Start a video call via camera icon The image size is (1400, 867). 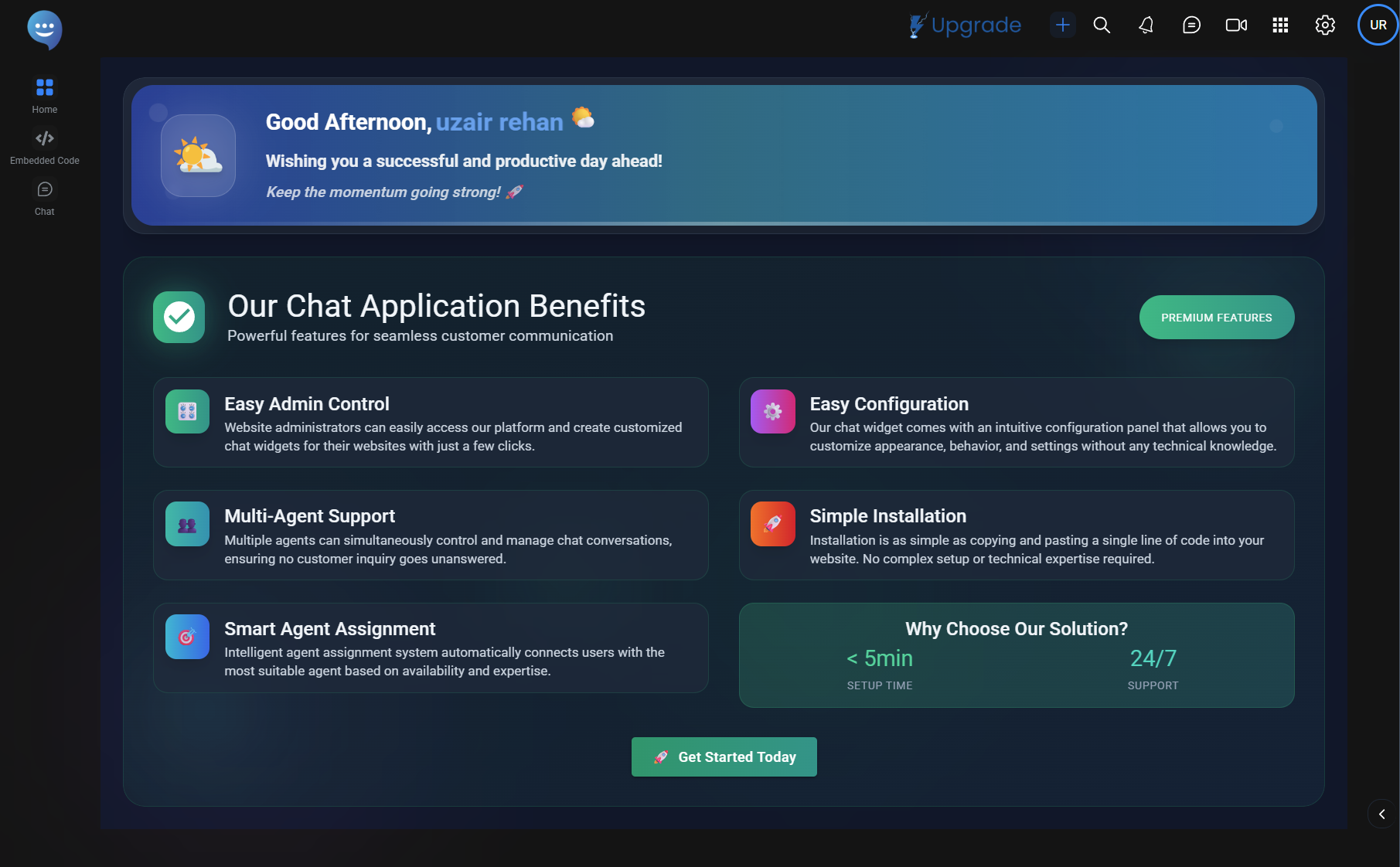[x=1236, y=25]
